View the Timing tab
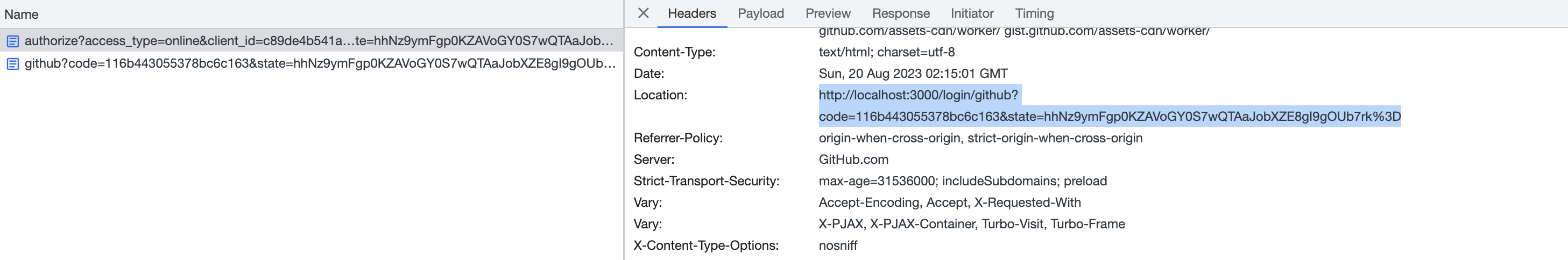 coord(1034,13)
